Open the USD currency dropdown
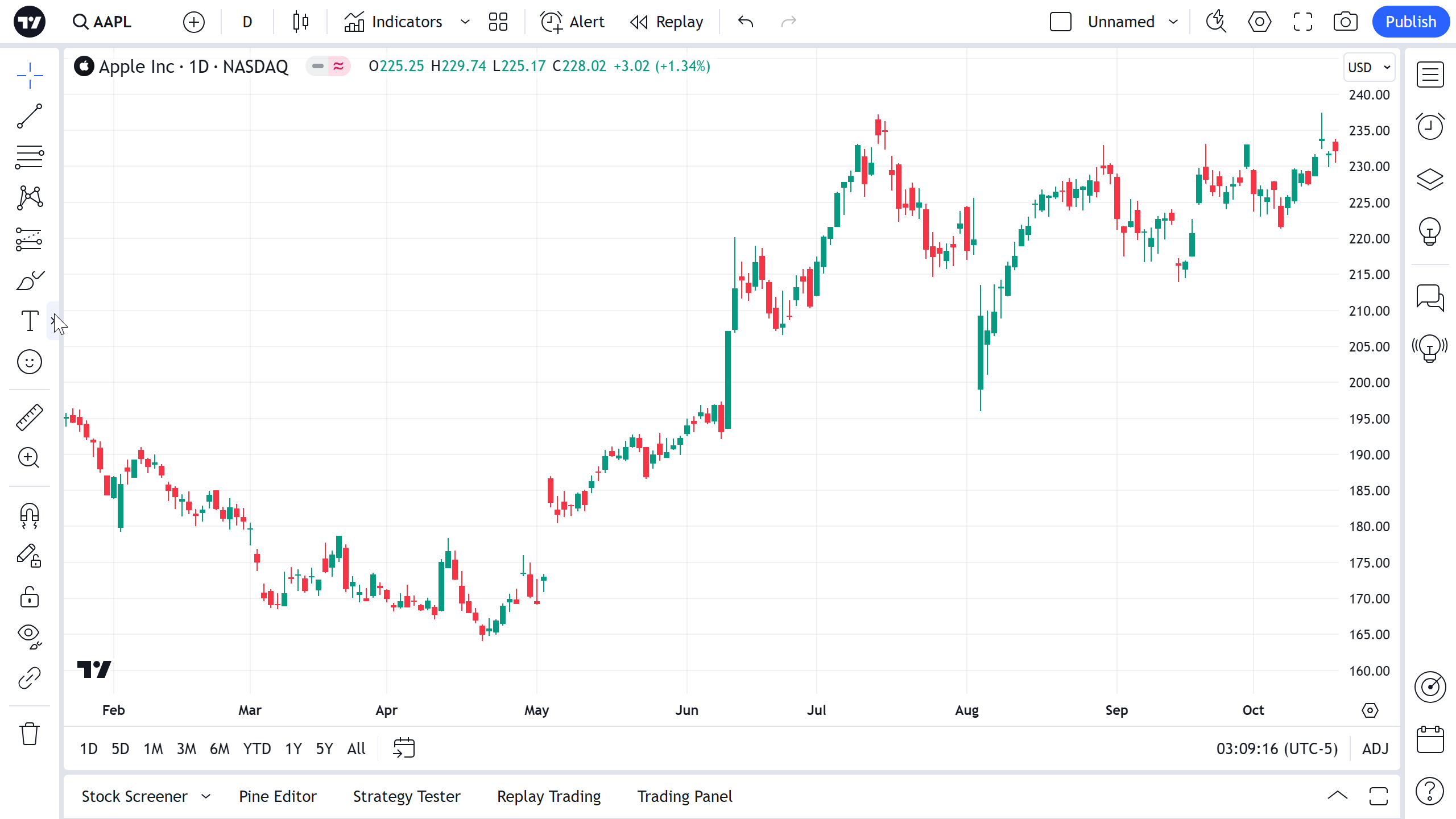1456x819 pixels. (1368, 67)
